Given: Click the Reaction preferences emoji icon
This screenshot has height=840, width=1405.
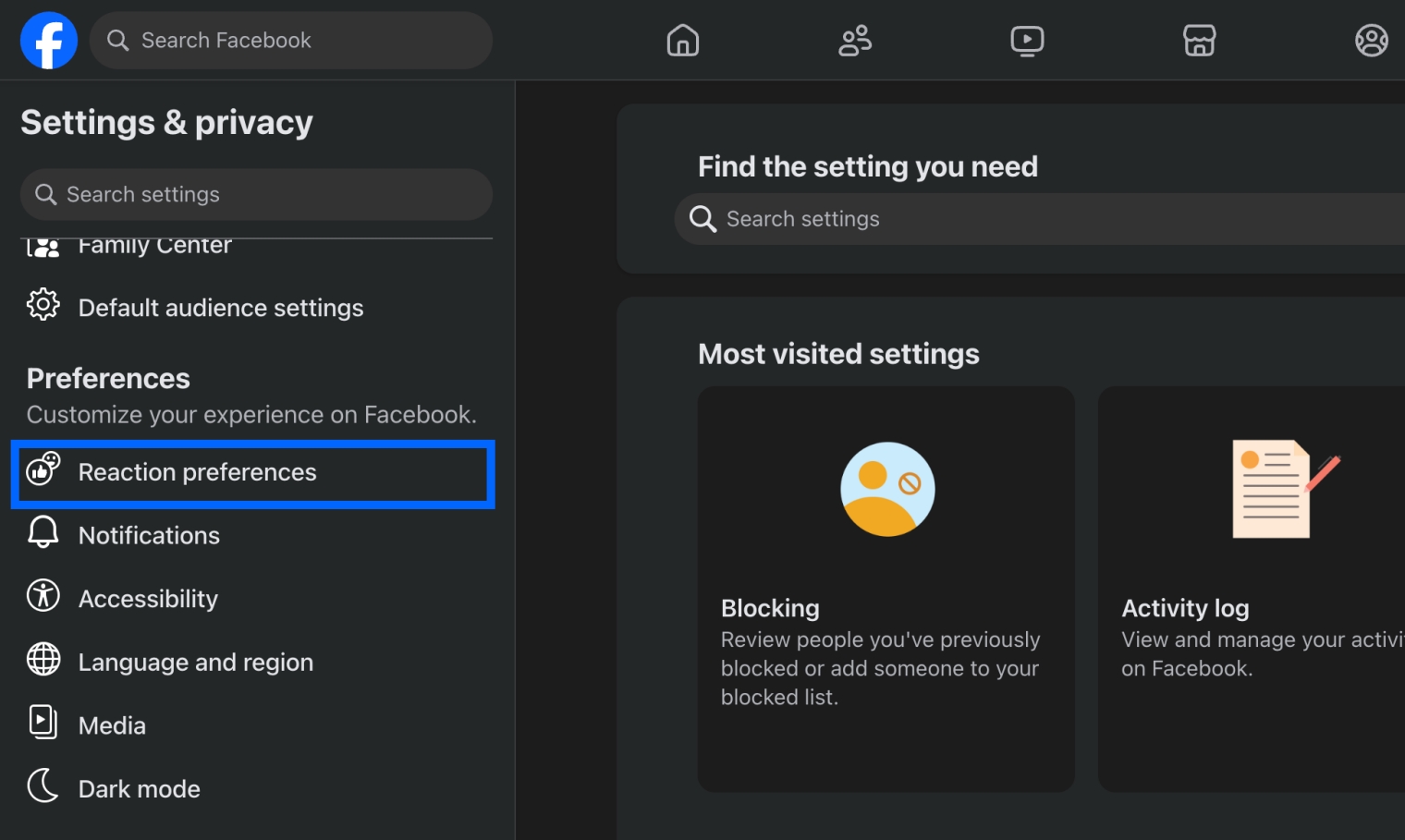Looking at the screenshot, I should coord(44,471).
